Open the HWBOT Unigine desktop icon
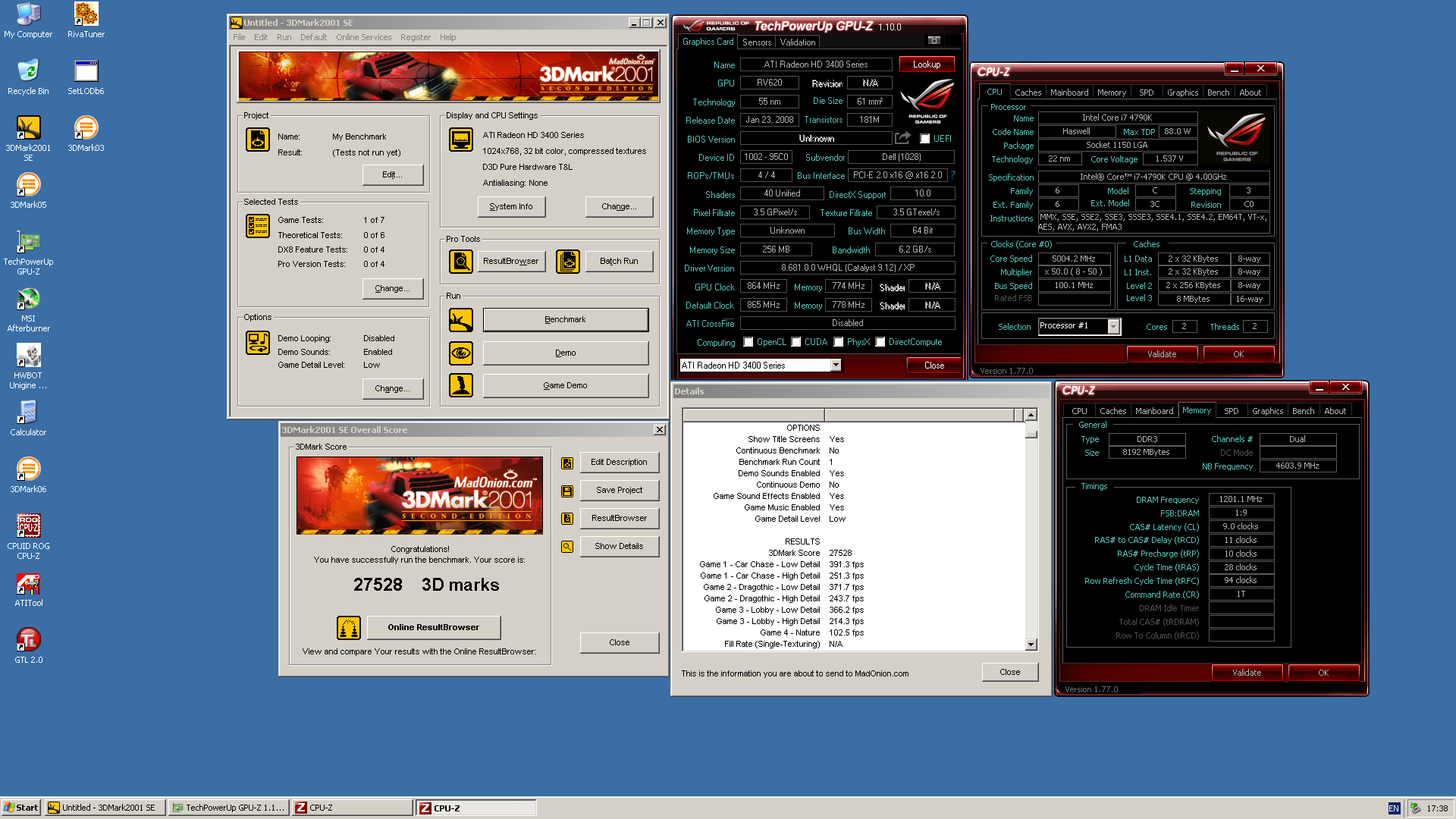 (28, 366)
